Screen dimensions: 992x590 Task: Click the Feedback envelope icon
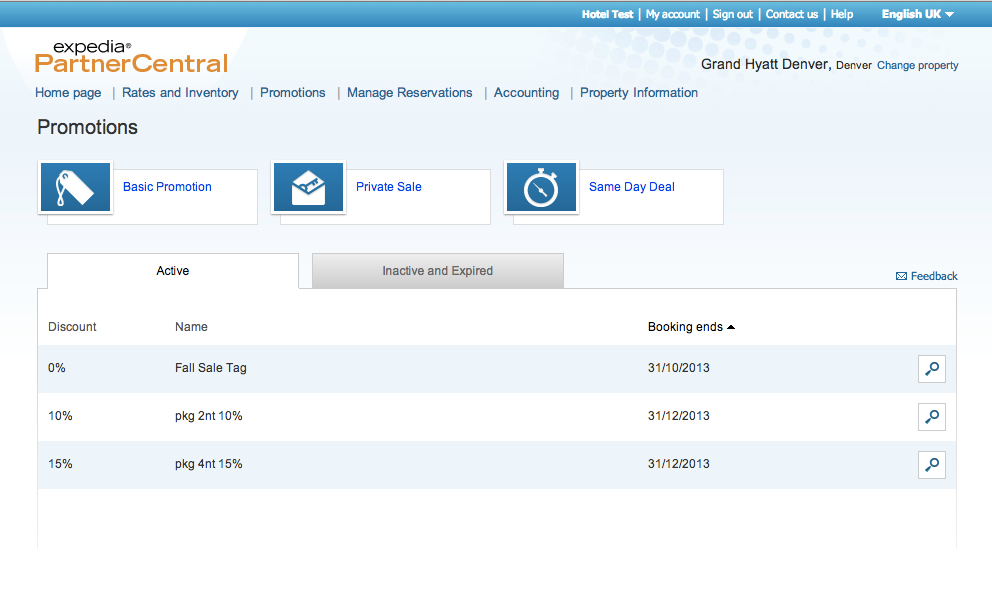901,276
